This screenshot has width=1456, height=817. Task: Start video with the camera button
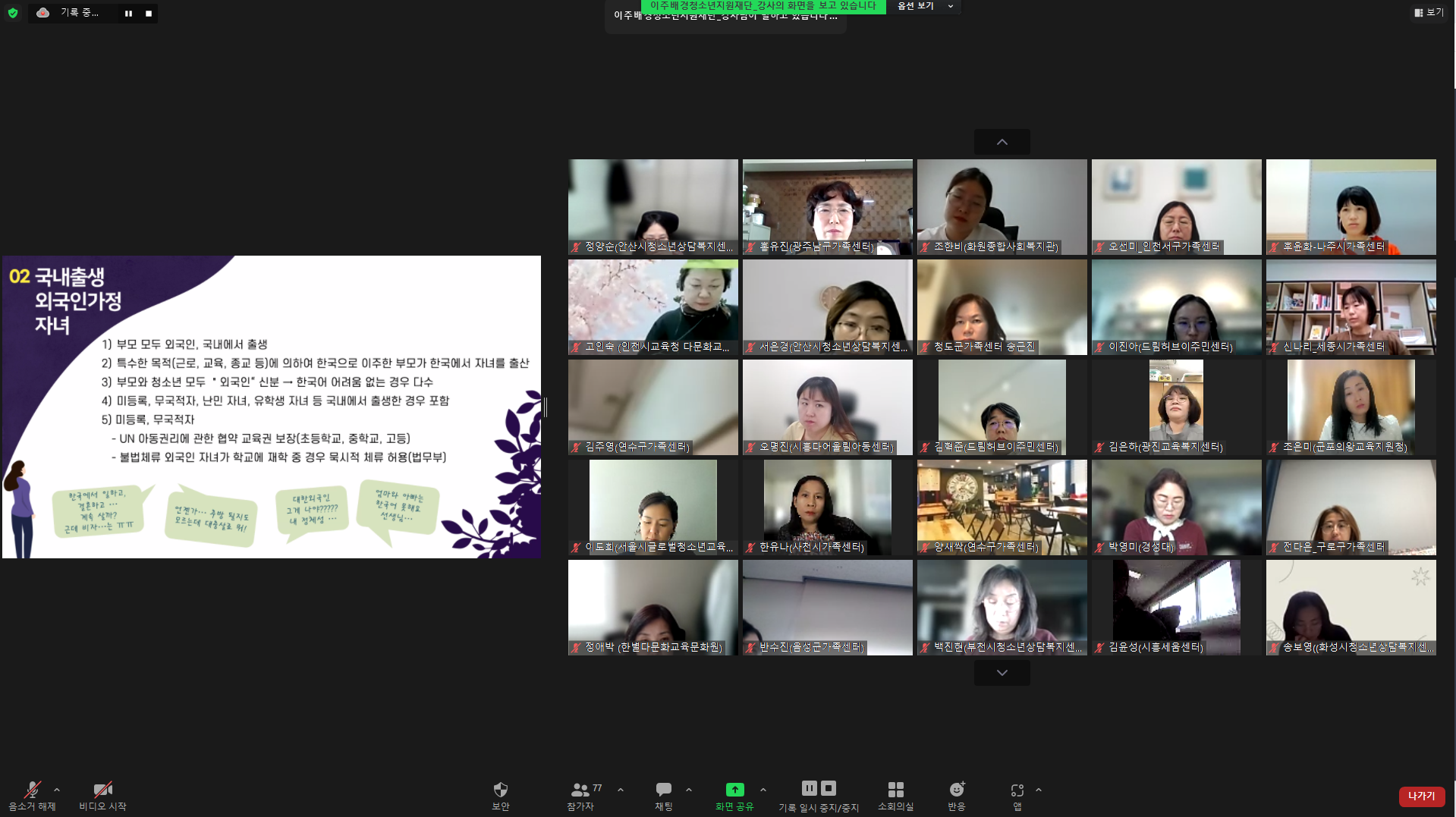102,790
